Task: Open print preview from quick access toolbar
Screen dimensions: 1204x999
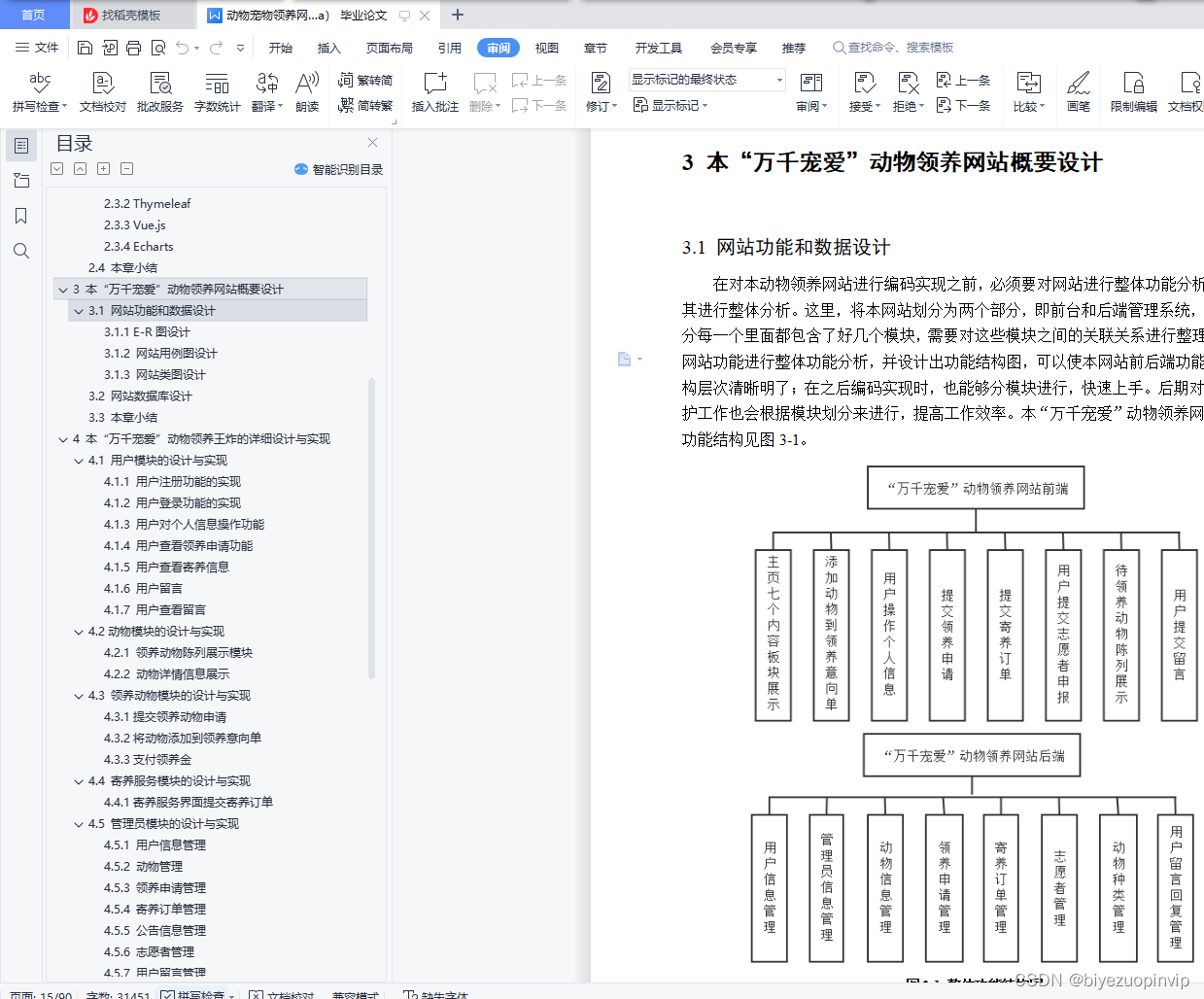Action: tap(157, 48)
